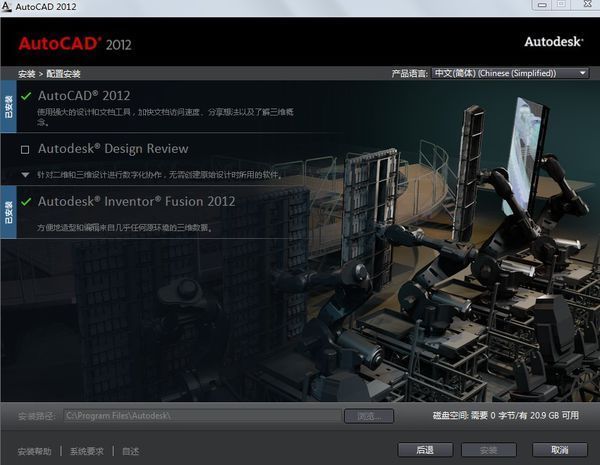Close the AutoCAD 2012 installer window

pos(588,4)
